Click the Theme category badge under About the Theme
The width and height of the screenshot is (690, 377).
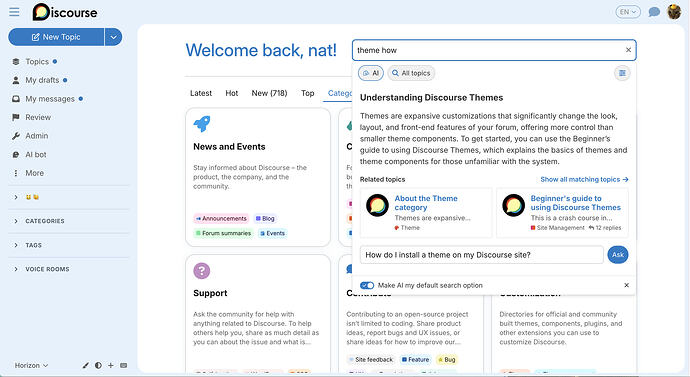407,228
